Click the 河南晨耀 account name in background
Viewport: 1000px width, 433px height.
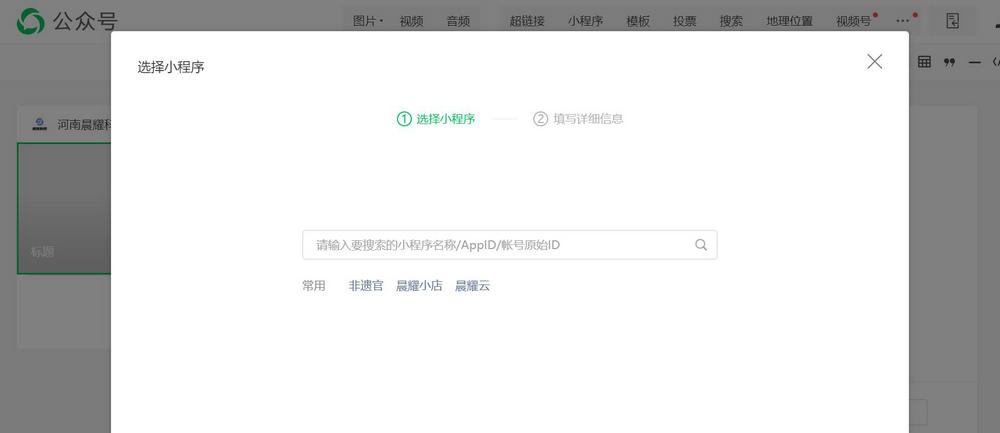(x=84, y=124)
